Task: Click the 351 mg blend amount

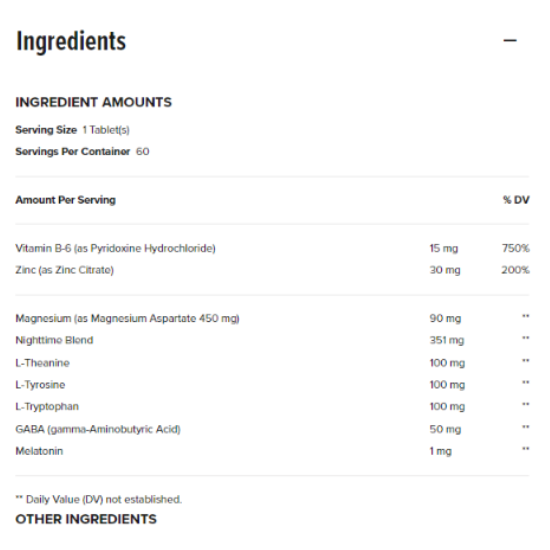Action: coord(447,340)
